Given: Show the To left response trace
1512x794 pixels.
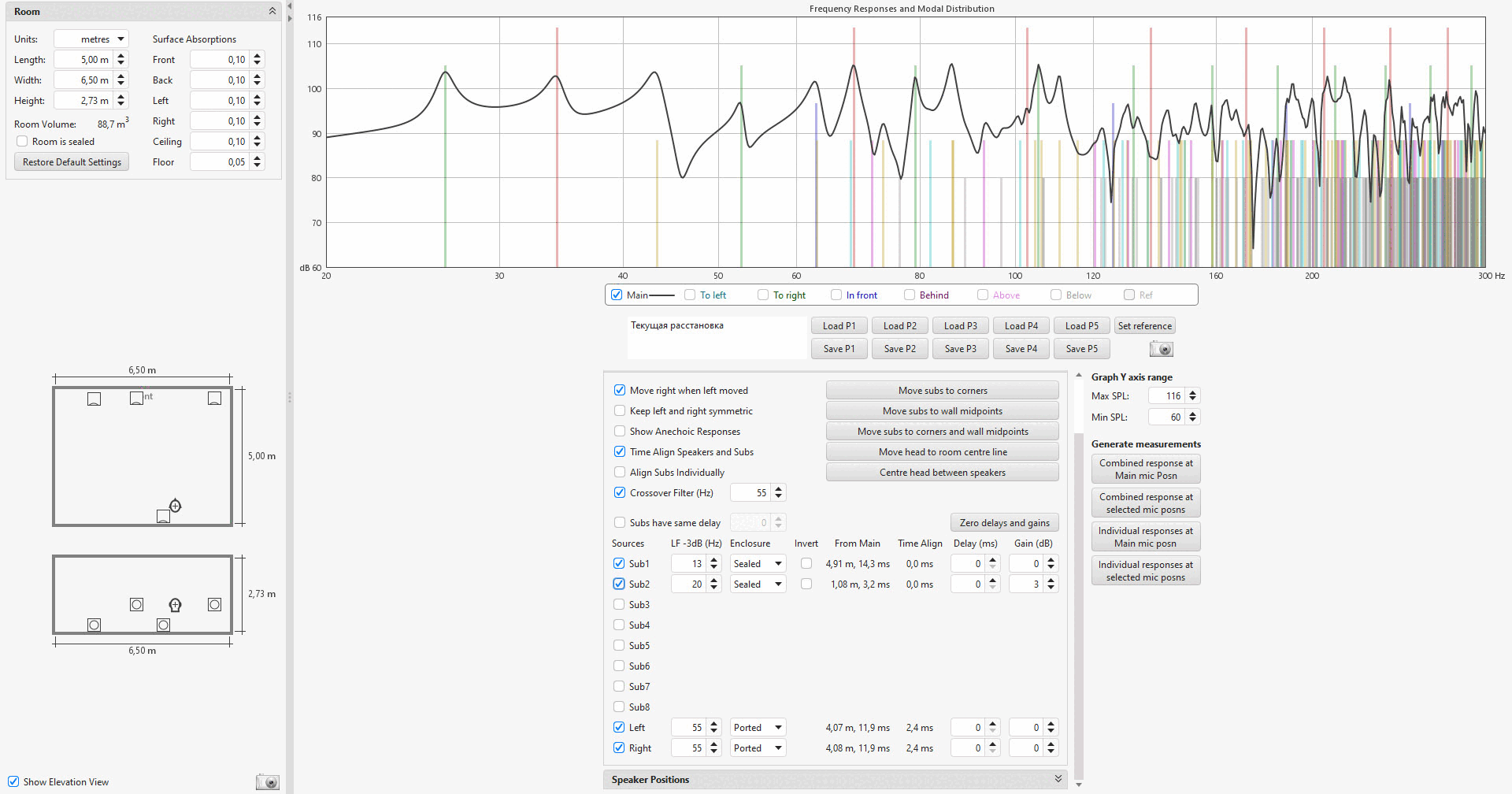Looking at the screenshot, I should coord(690,295).
